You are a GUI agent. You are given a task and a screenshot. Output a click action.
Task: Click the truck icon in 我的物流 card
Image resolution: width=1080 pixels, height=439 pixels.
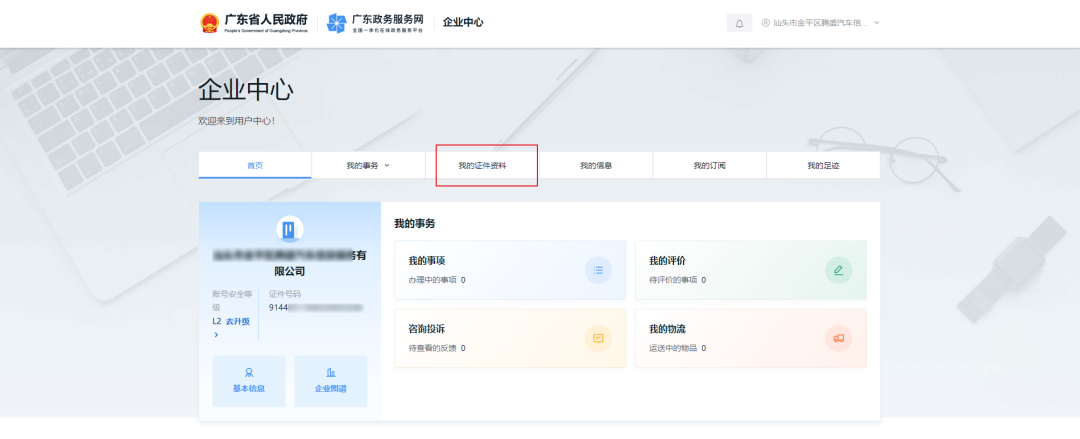click(838, 338)
